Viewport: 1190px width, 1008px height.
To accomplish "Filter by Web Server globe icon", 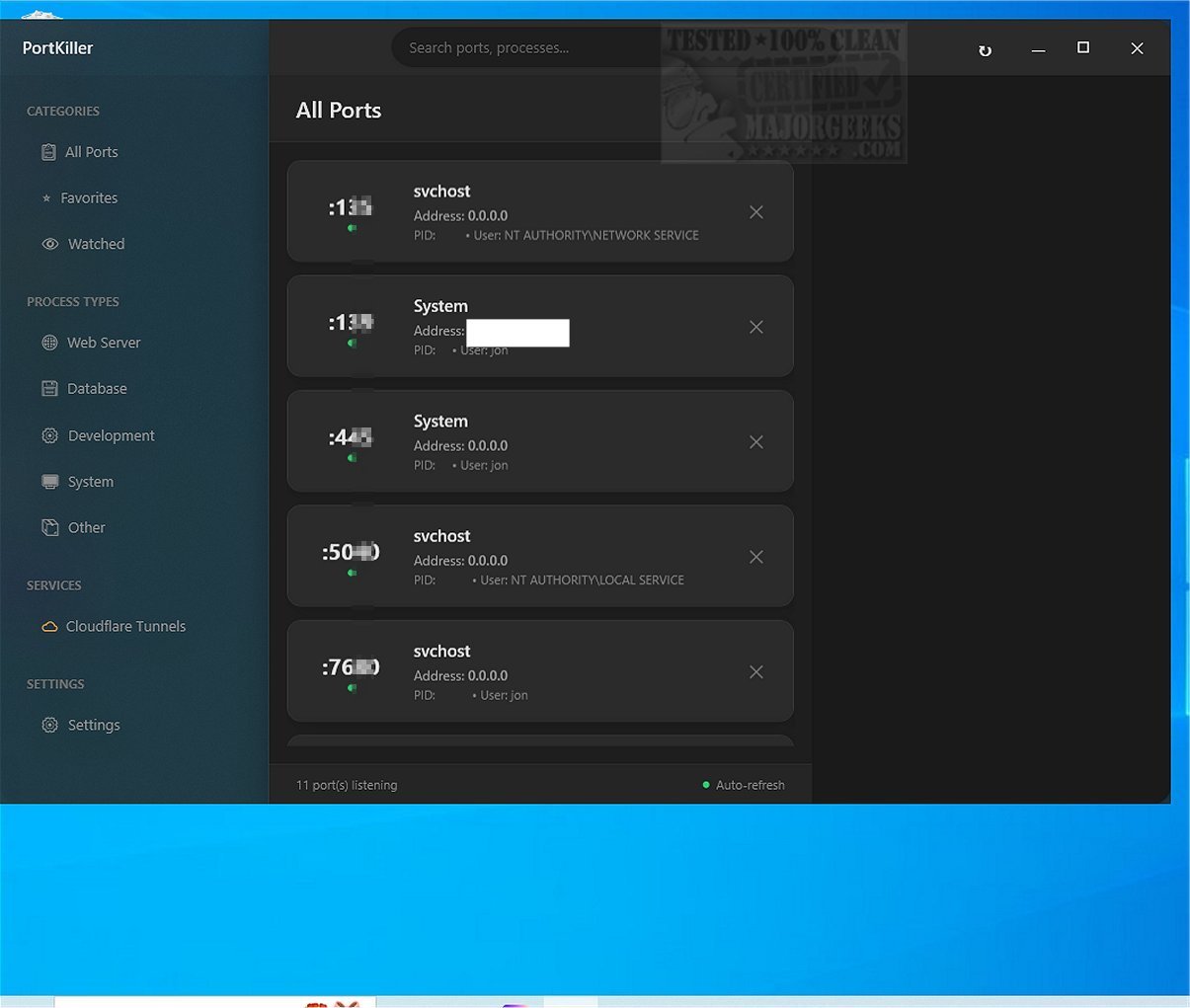I will [x=49, y=343].
